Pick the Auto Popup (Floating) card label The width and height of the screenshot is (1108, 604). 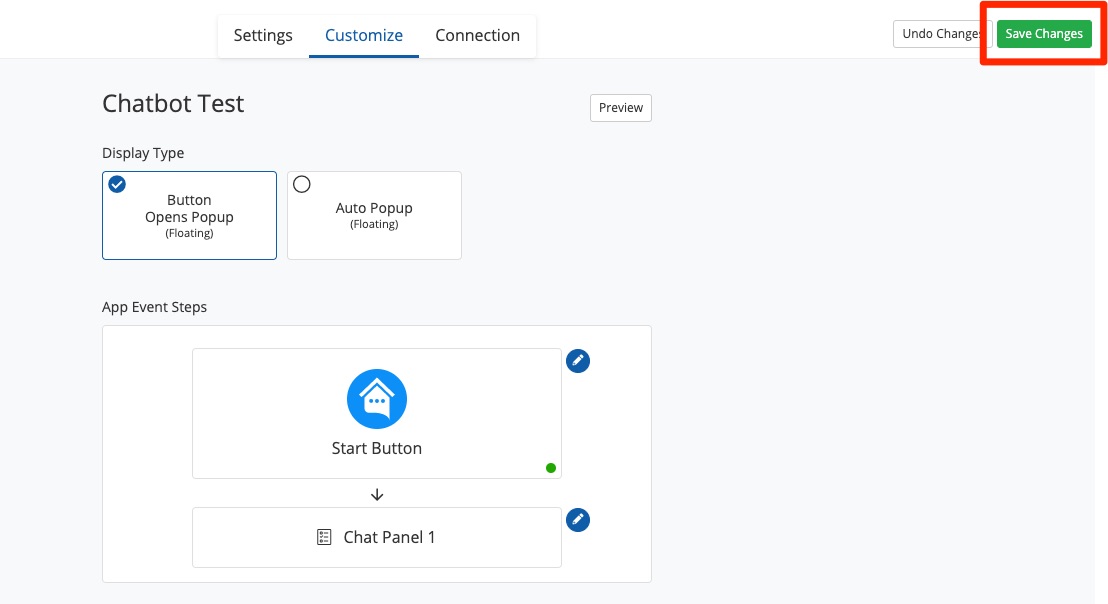374,215
